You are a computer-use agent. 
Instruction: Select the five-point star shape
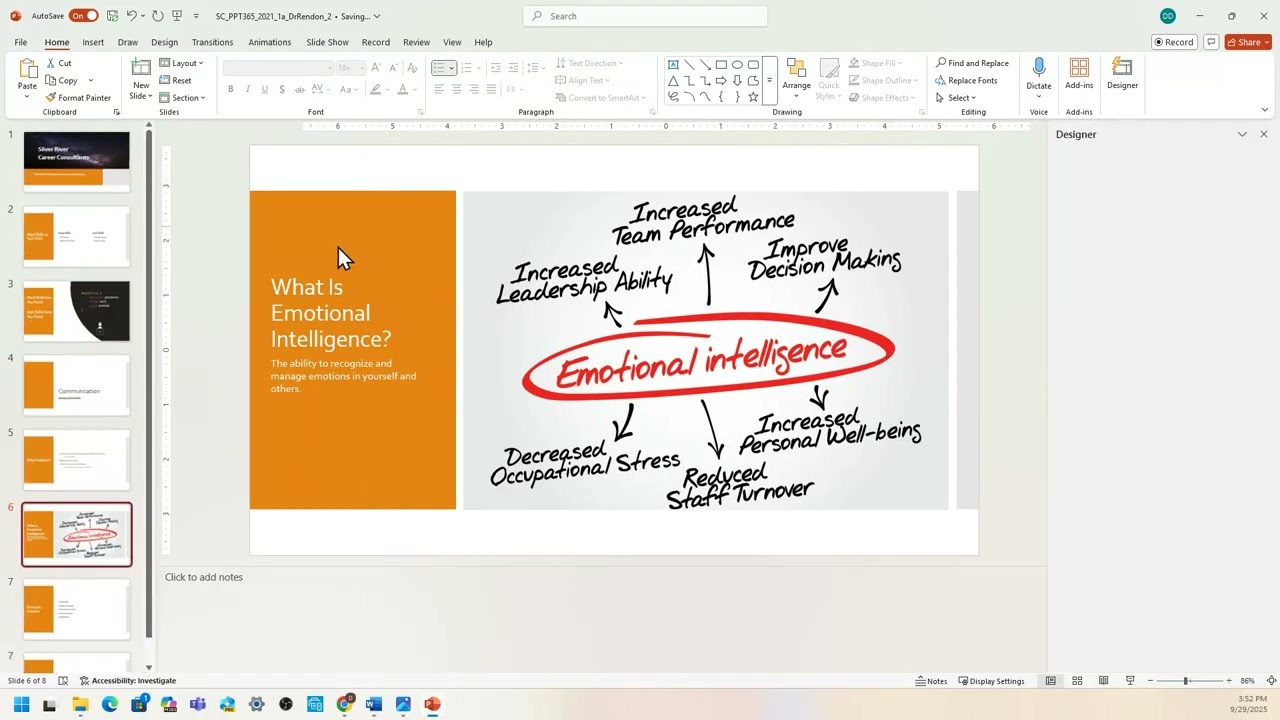pos(753,97)
